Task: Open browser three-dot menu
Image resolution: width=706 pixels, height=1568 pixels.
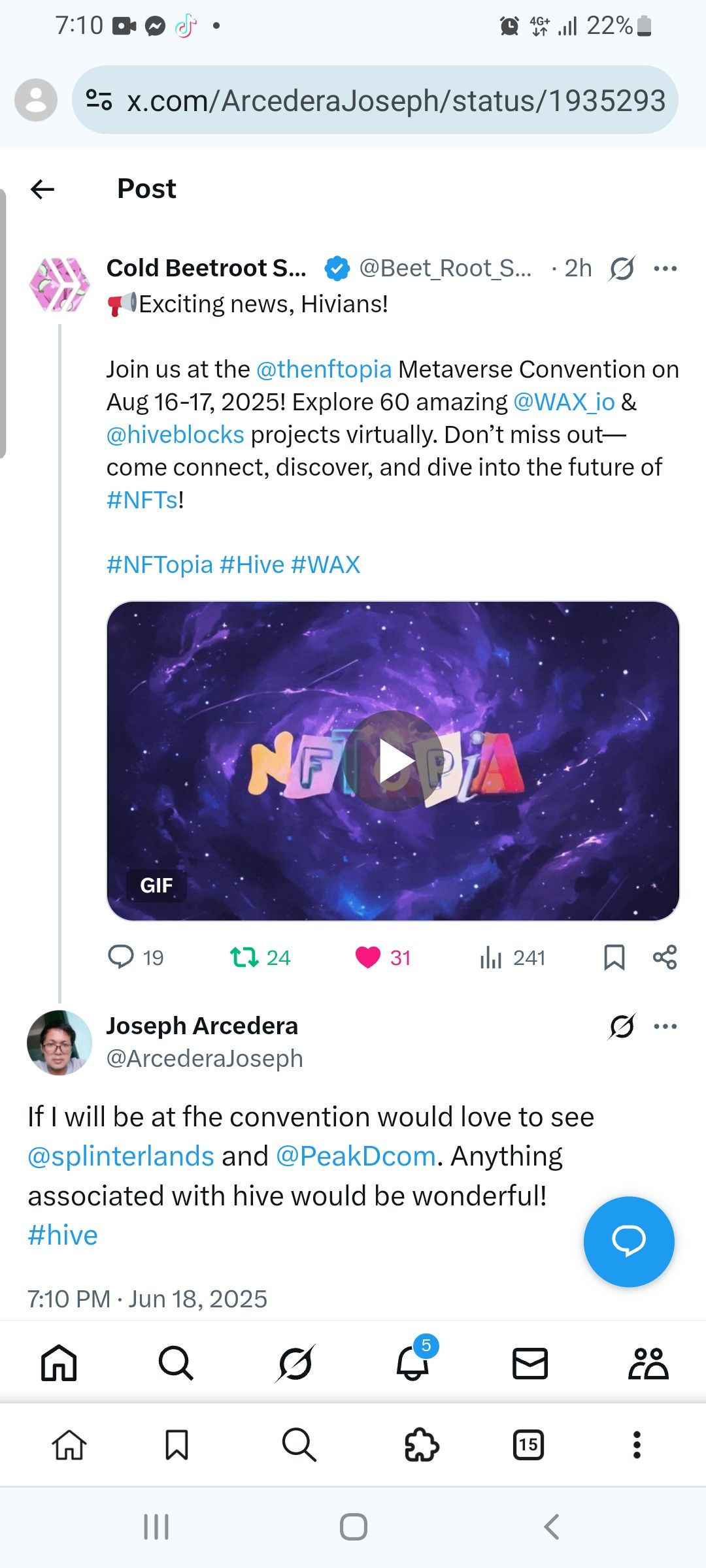Action: (637, 1445)
